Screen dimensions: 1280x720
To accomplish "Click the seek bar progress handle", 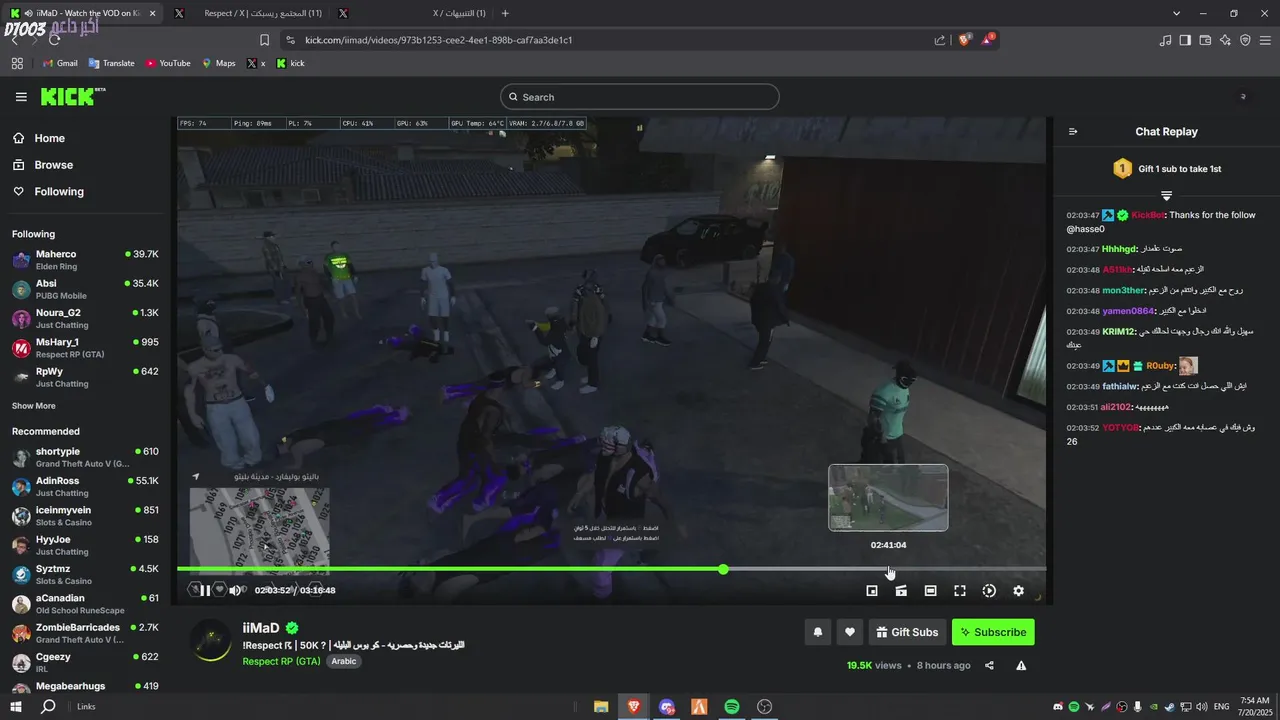I will (x=723, y=569).
